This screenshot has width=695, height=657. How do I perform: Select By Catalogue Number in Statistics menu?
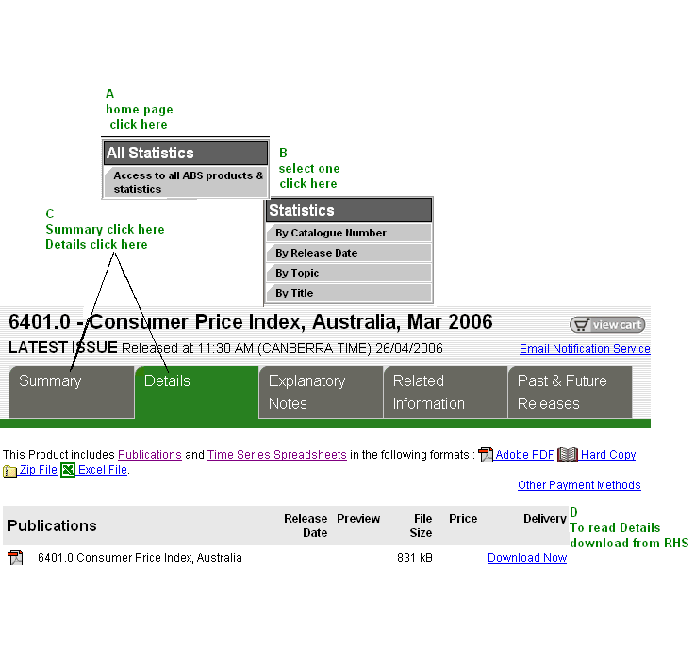(349, 233)
